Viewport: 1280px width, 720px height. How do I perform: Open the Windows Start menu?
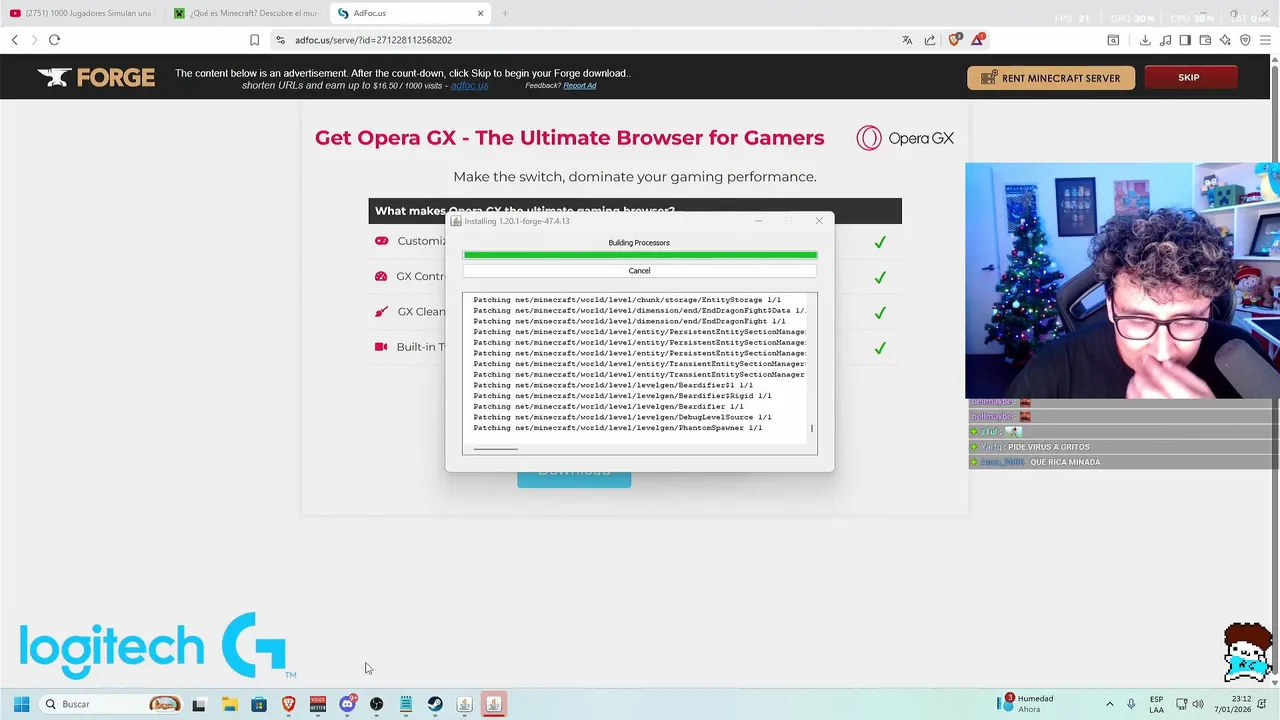[21, 704]
